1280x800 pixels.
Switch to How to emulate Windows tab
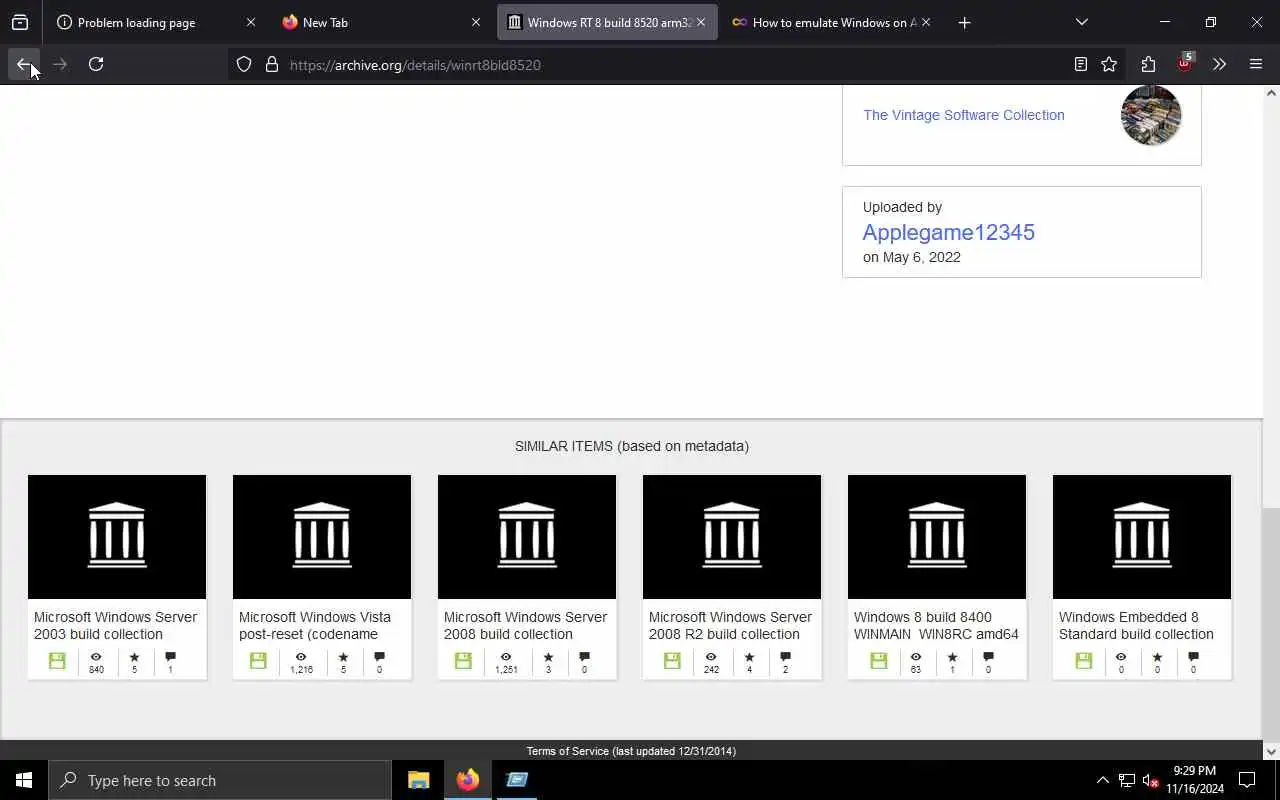click(x=832, y=22)
